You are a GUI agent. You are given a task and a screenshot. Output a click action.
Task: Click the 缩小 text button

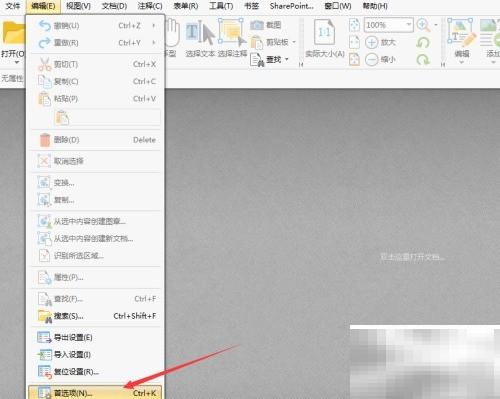388,60
